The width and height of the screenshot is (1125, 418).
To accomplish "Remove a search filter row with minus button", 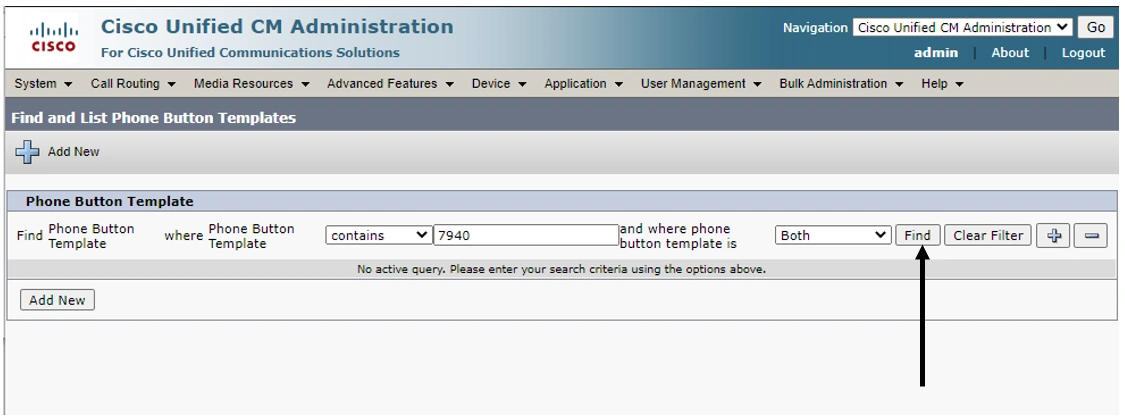I will [x=1091, y=235].
